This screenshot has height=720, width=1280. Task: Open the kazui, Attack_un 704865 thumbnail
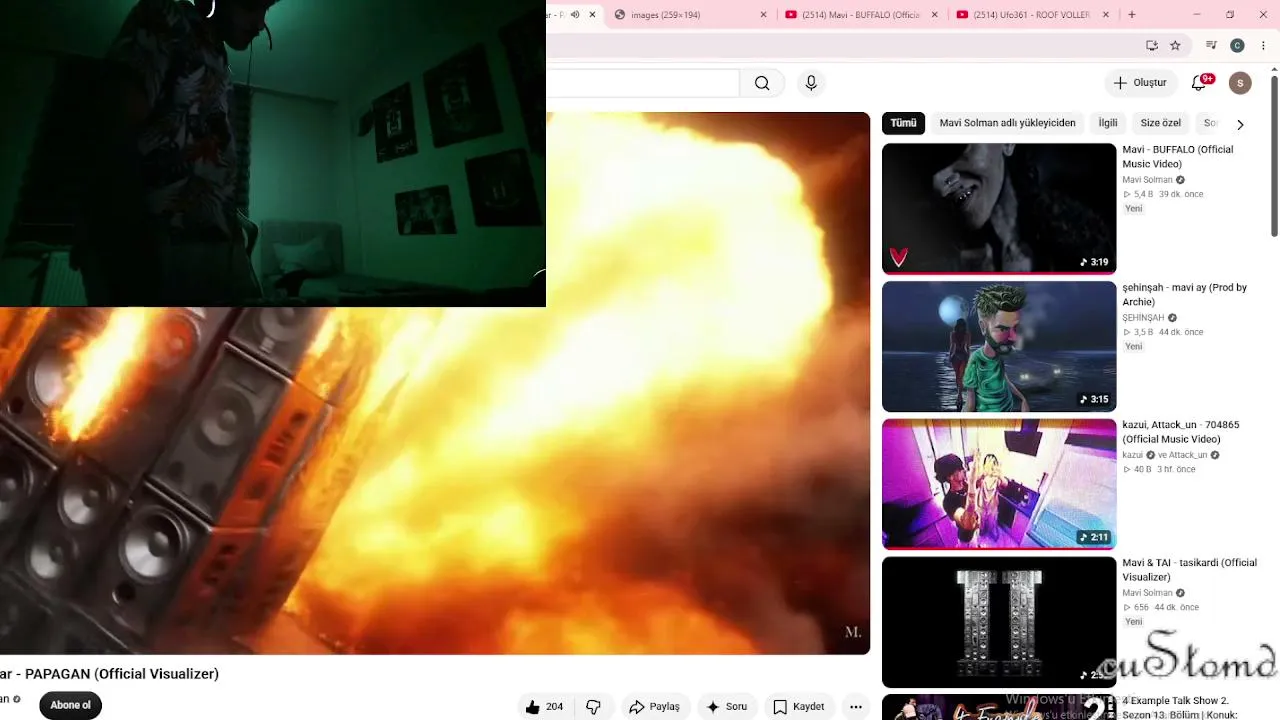999,484
